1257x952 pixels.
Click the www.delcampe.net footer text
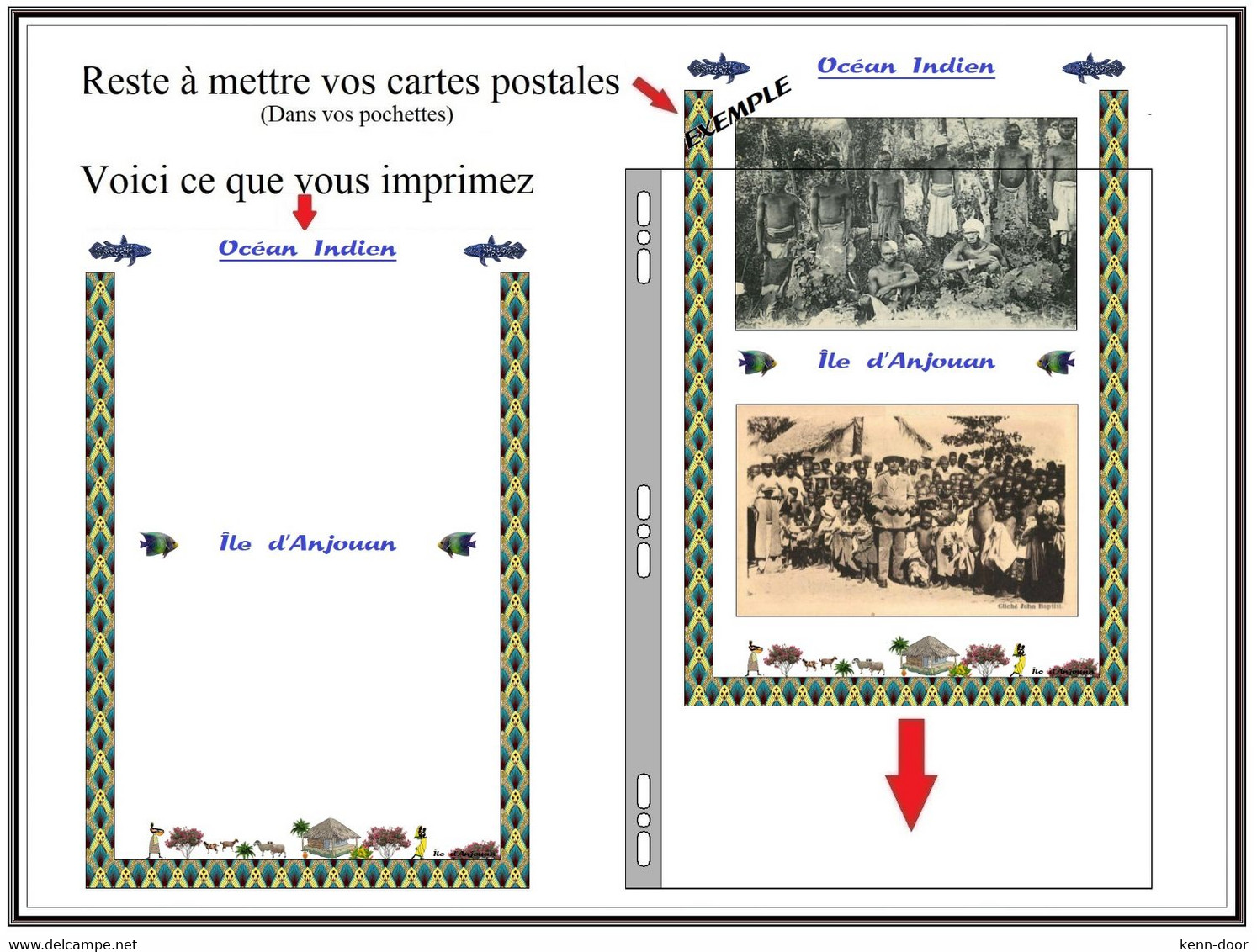[x=73, y=944]
